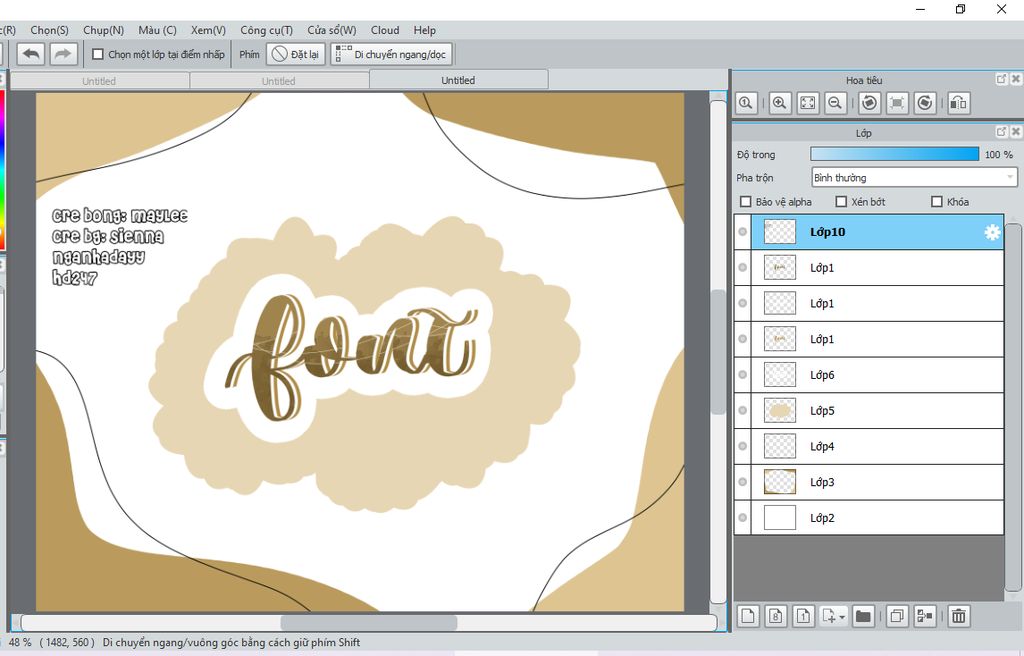This screenshot has height=656, width=1024.
Task: Open the Chụp(N) menu
Action: [x=103, y=30]
